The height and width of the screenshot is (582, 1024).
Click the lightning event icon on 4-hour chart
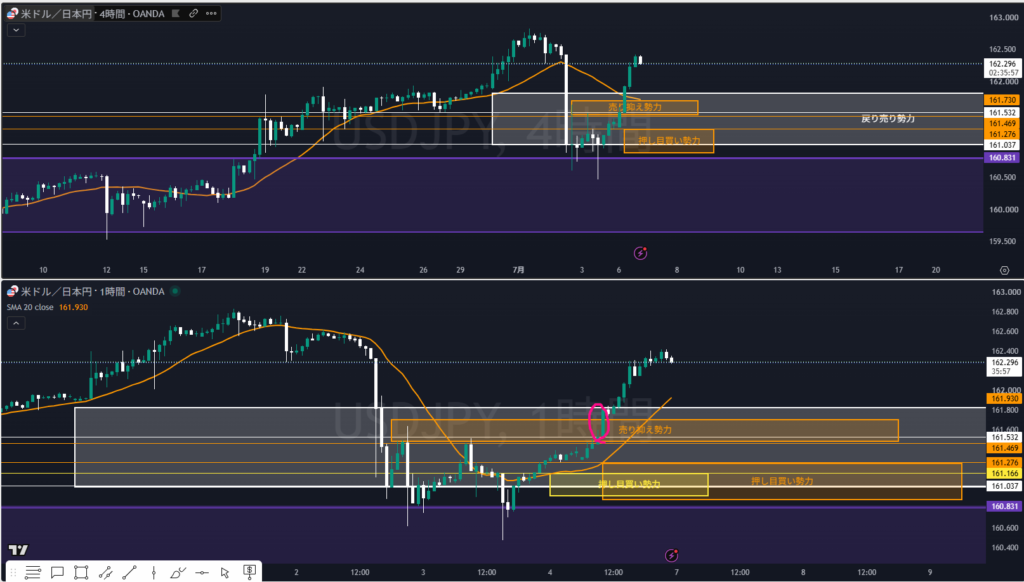pyautogui.click(x=641, y=253)
